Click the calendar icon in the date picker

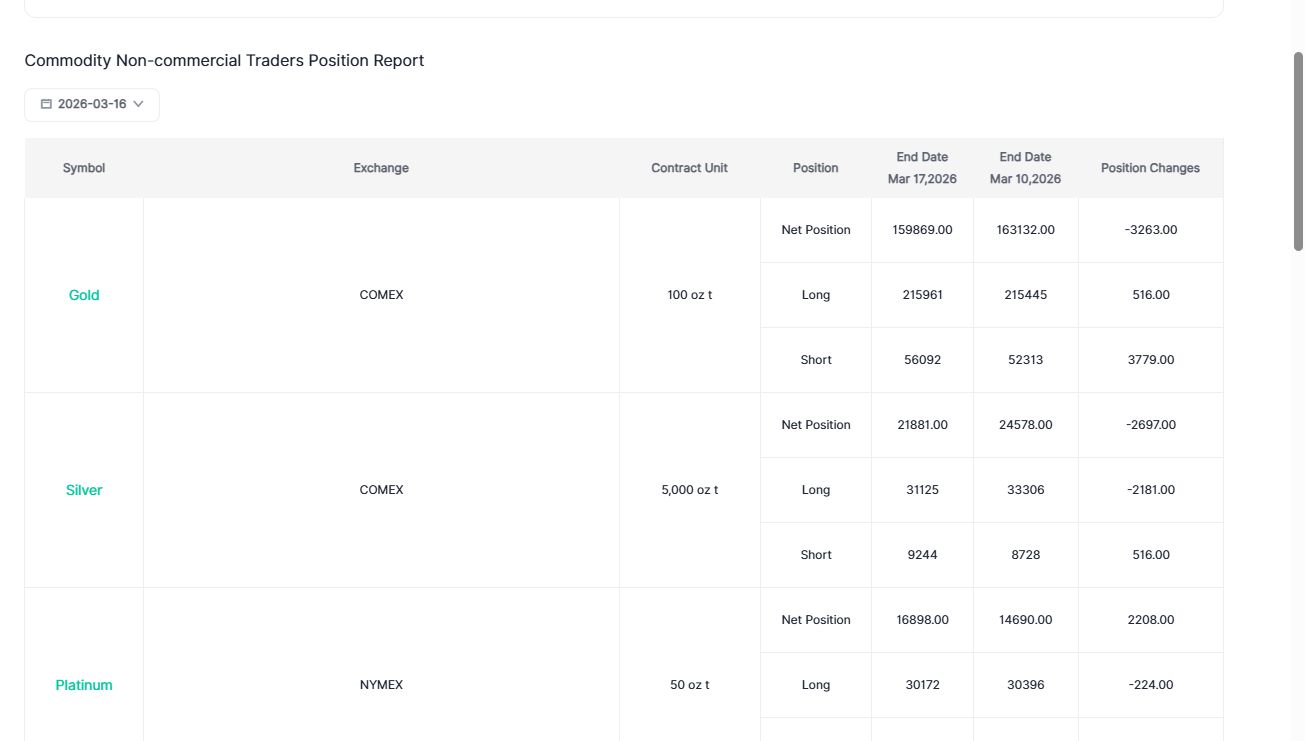point(46,104)
